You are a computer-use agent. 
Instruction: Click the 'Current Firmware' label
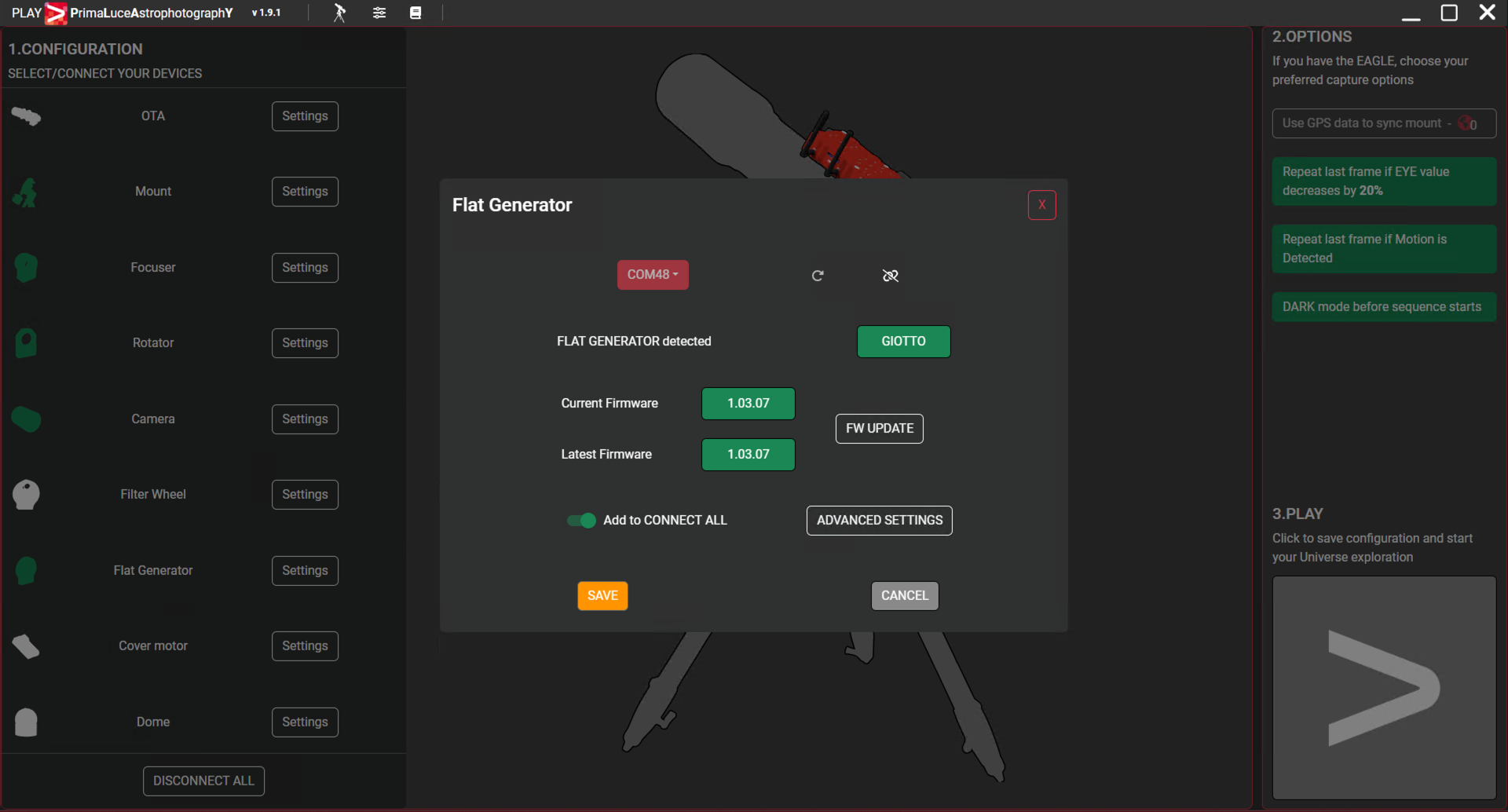click(609, 404)
